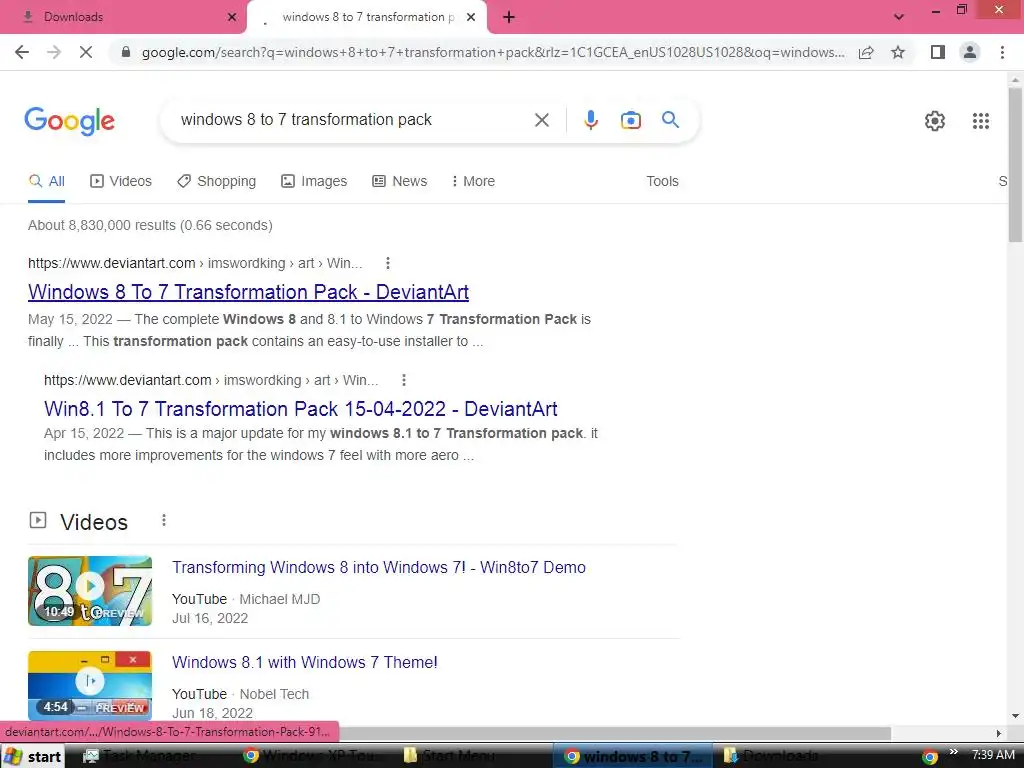1024x768 pixels.
Task: Open Google quick settings gear
Action: pyautogui.click(x=935, y=121)
